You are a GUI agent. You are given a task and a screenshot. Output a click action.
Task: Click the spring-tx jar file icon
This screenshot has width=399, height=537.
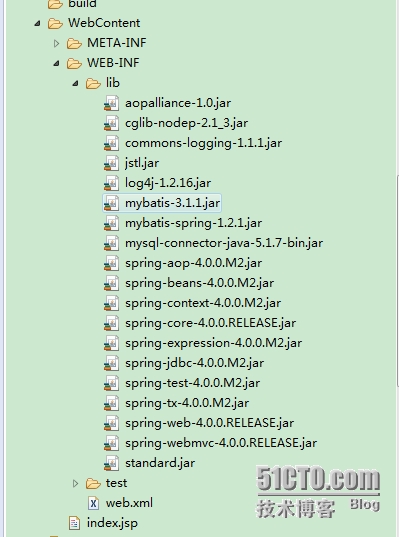click(x=111, y=403)
